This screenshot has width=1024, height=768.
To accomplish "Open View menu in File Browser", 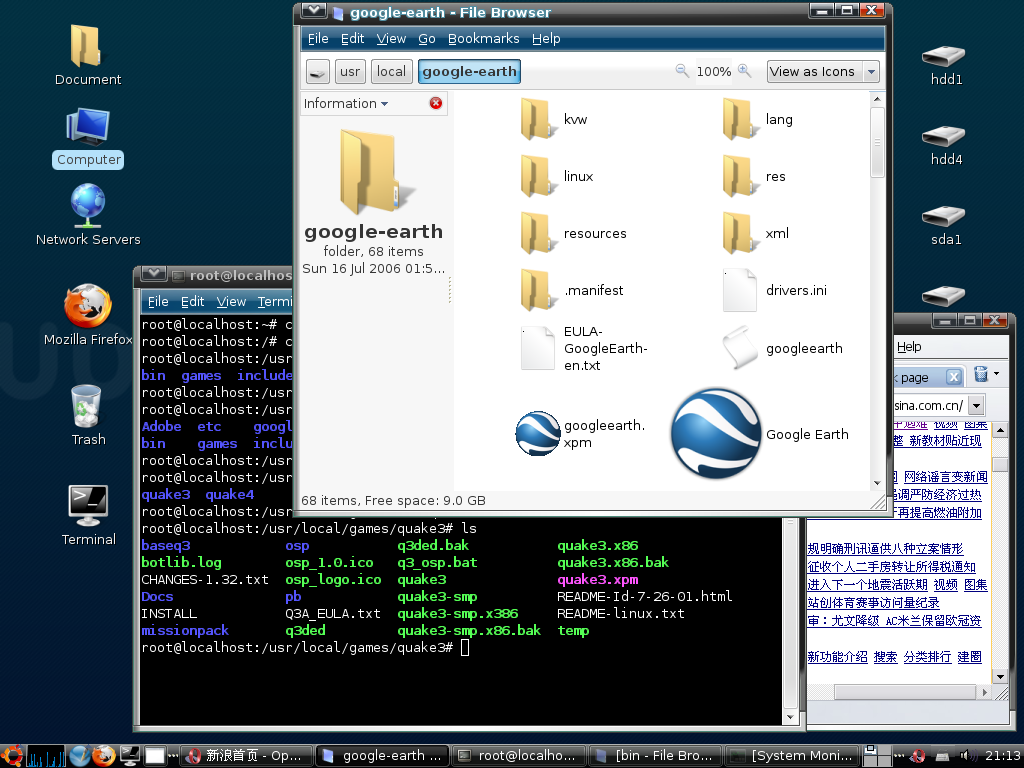I will coord(391,39).
